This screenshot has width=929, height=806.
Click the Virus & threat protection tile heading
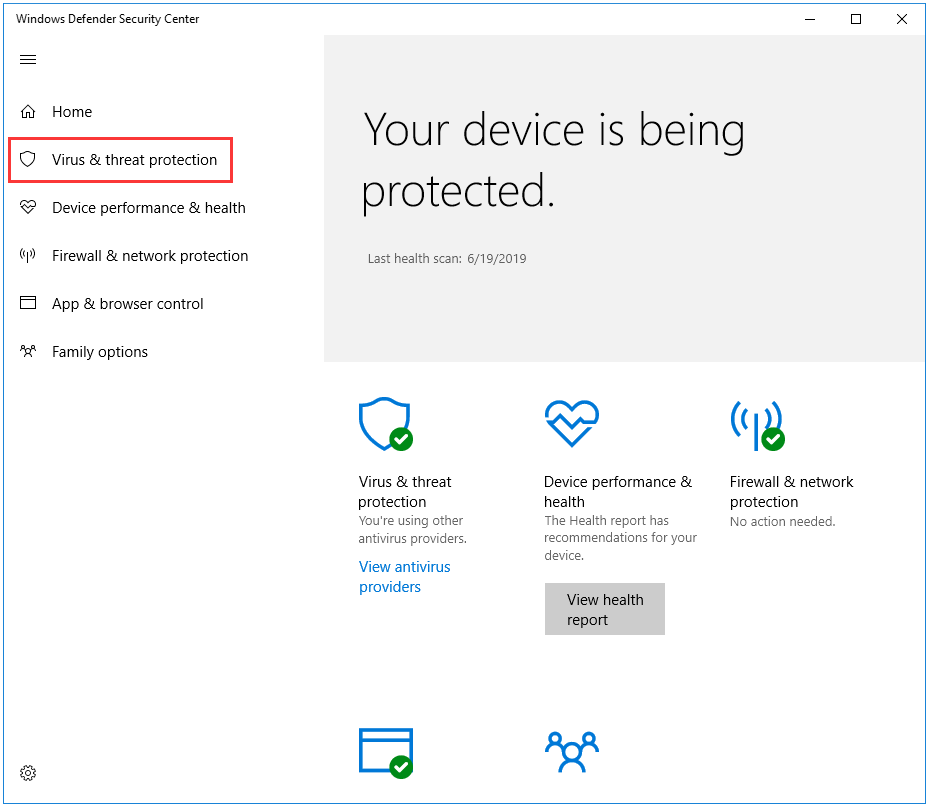pos(405,491)
